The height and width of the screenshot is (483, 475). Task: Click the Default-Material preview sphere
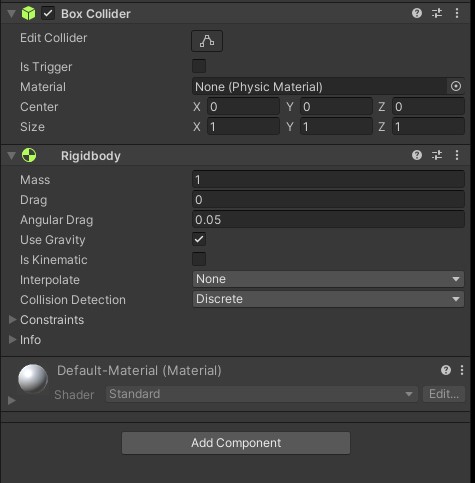coord(33,379)
